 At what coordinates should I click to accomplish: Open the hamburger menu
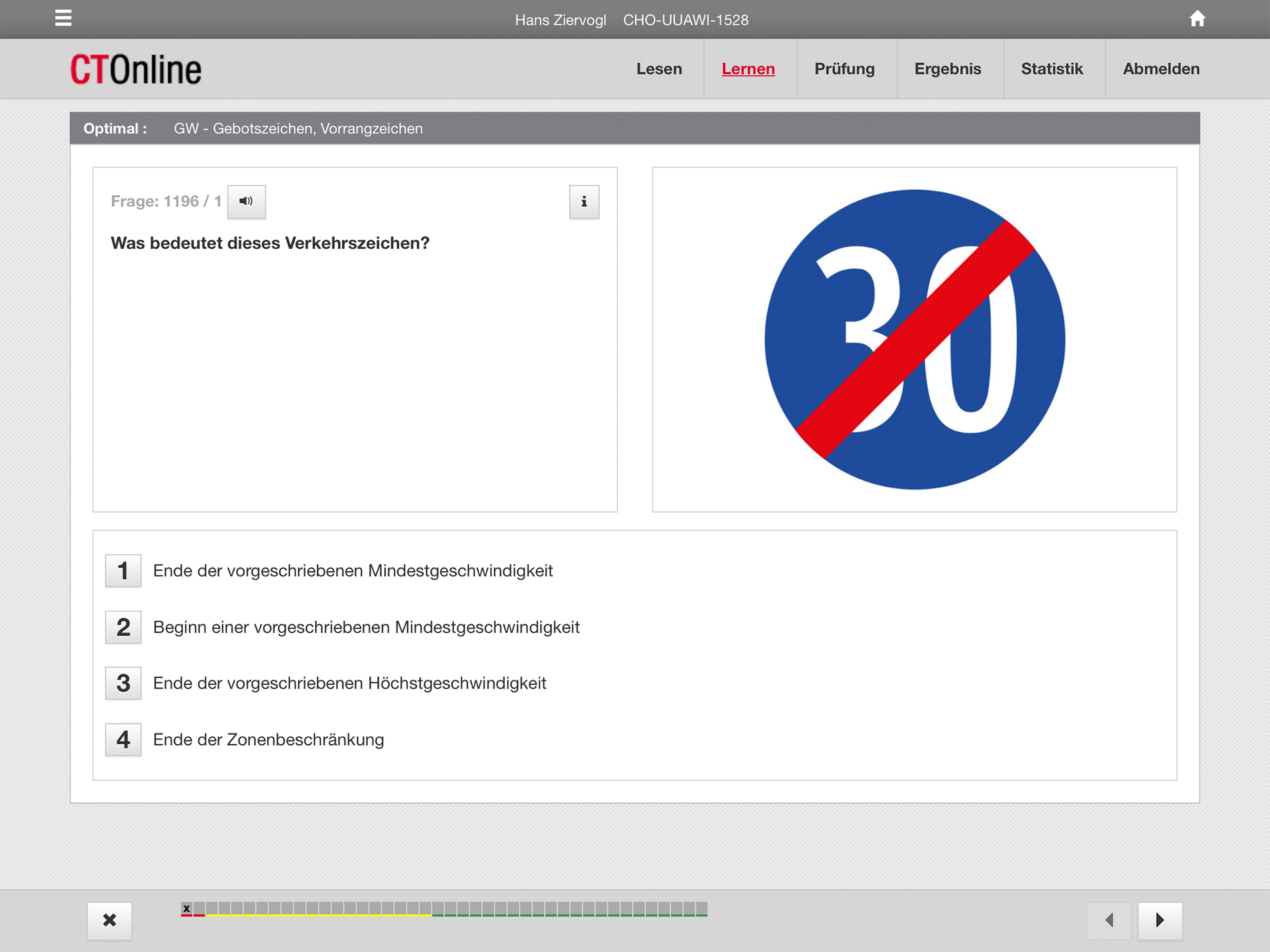coord(63,19)
